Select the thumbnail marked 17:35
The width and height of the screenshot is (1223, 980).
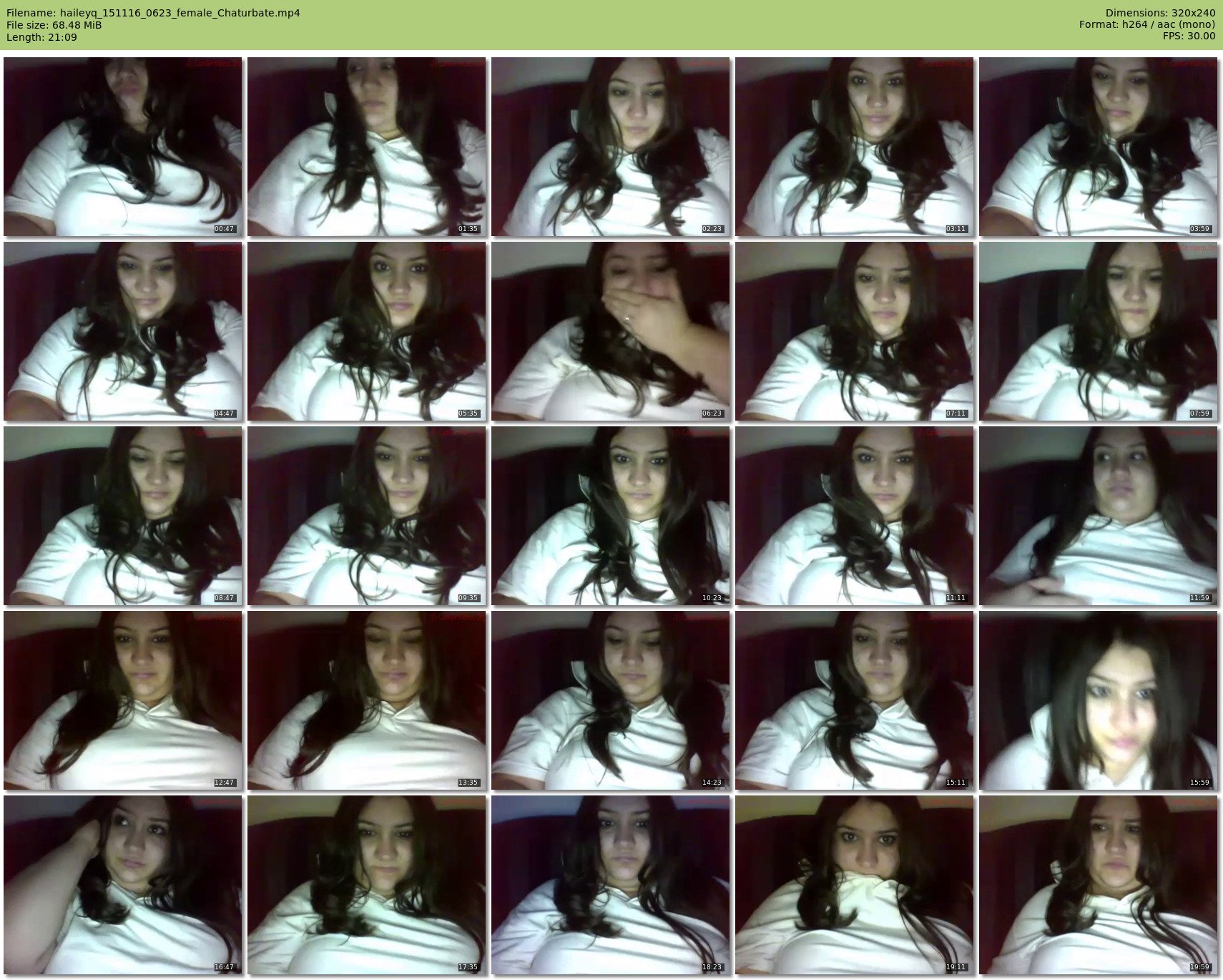pyautogui.click(x=367, y=885)
